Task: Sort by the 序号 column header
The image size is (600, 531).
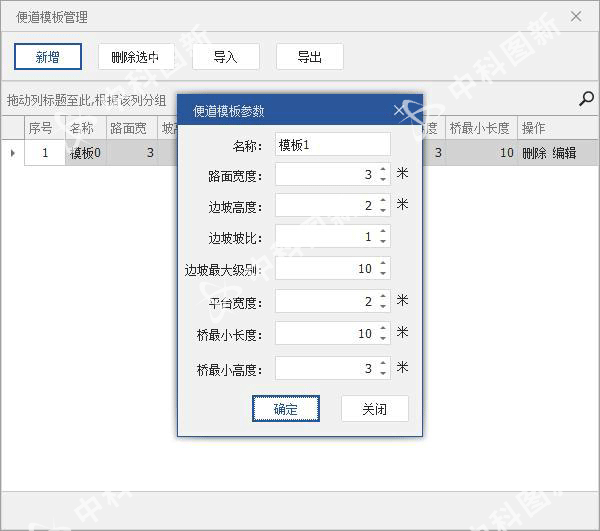Action: tap(40, 128)
